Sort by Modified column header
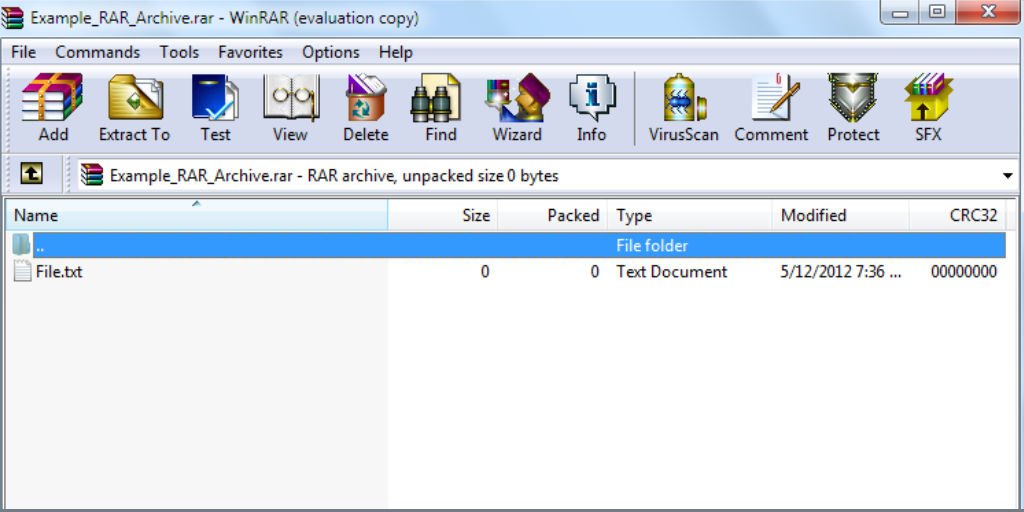Screen dimensions: 1024x512 click(x=840, y=215)
